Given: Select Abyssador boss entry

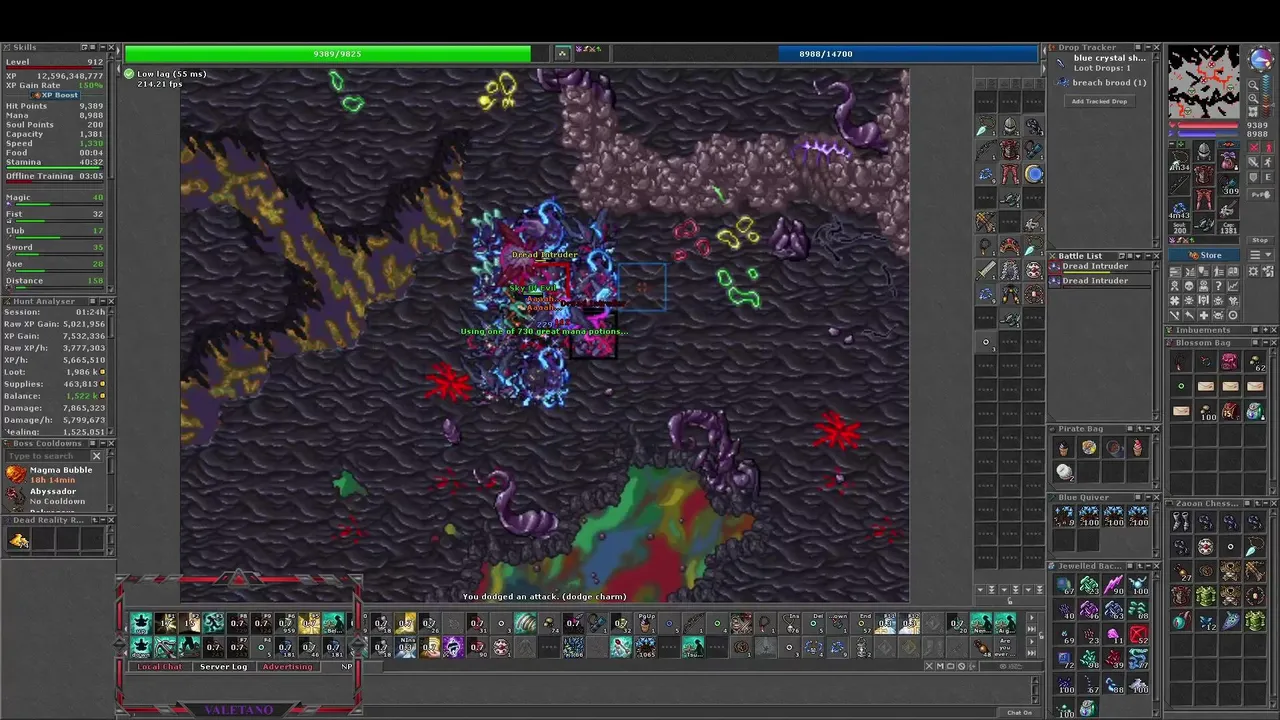Looking at the screenshot, I should (55, 496).
